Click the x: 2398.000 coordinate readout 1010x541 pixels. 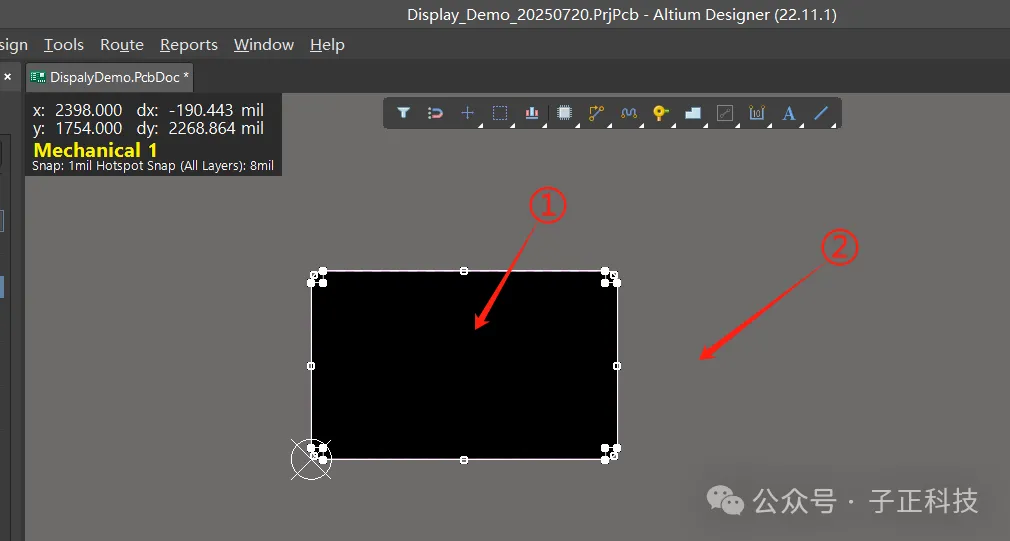click(x=77, y=110)
